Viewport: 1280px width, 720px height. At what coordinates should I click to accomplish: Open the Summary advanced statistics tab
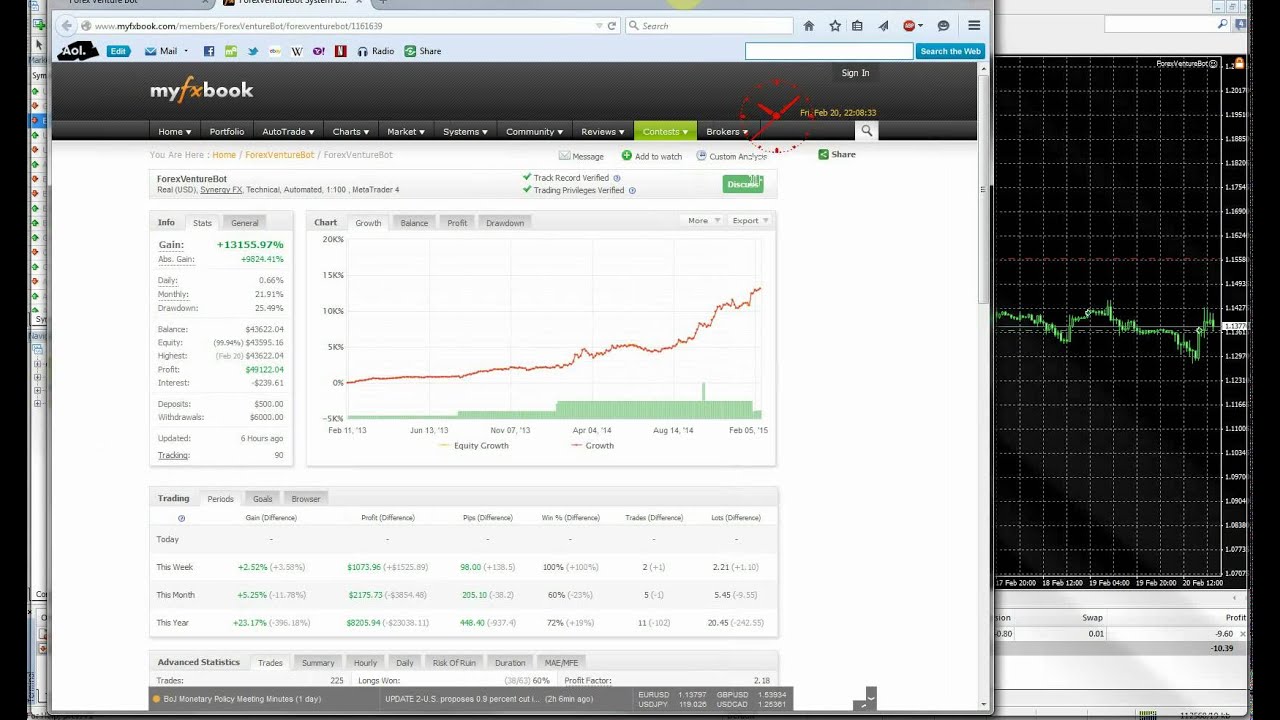318,663
